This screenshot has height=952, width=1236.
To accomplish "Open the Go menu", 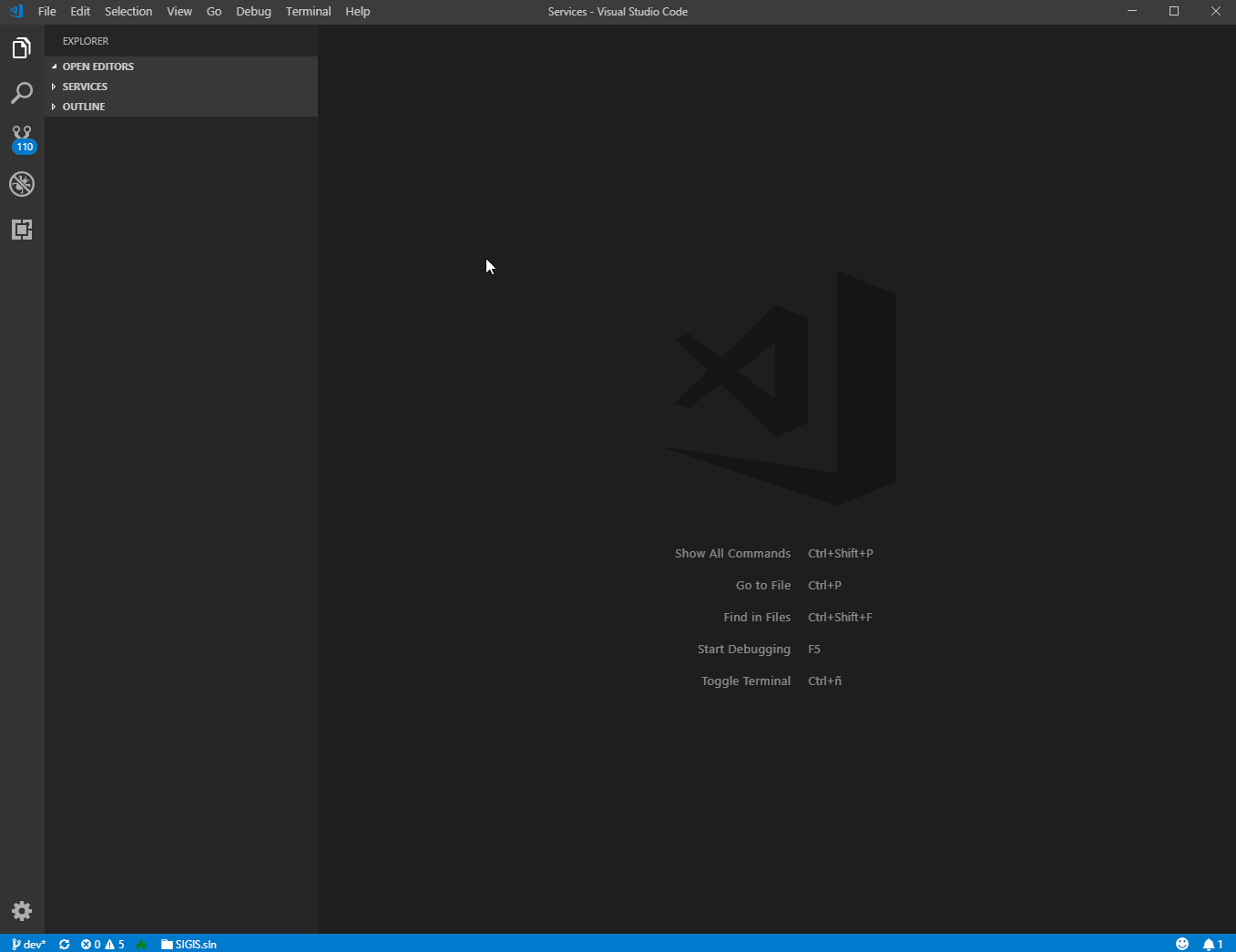I will tap(214, 12).
